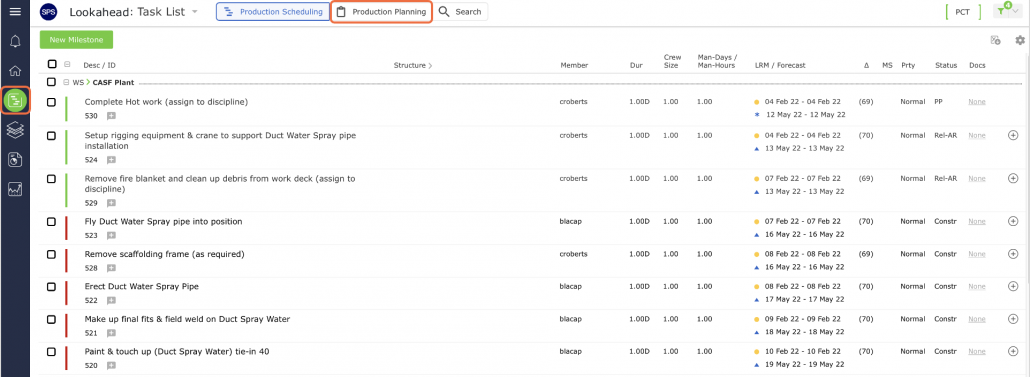Screen dimensions: 1030x377
Task: Go to Home via sidebar icon
Action: coord(15,71)
